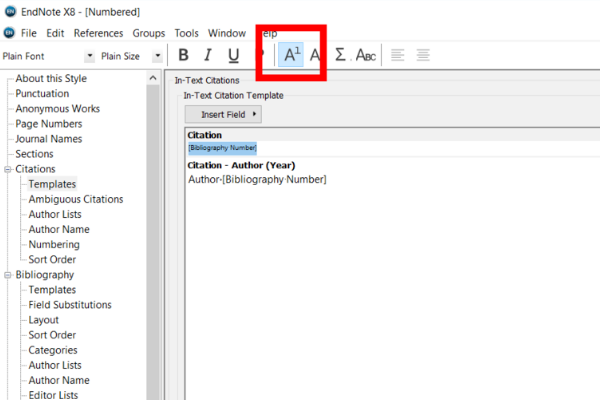Select Templates under Bibliography

52,290
